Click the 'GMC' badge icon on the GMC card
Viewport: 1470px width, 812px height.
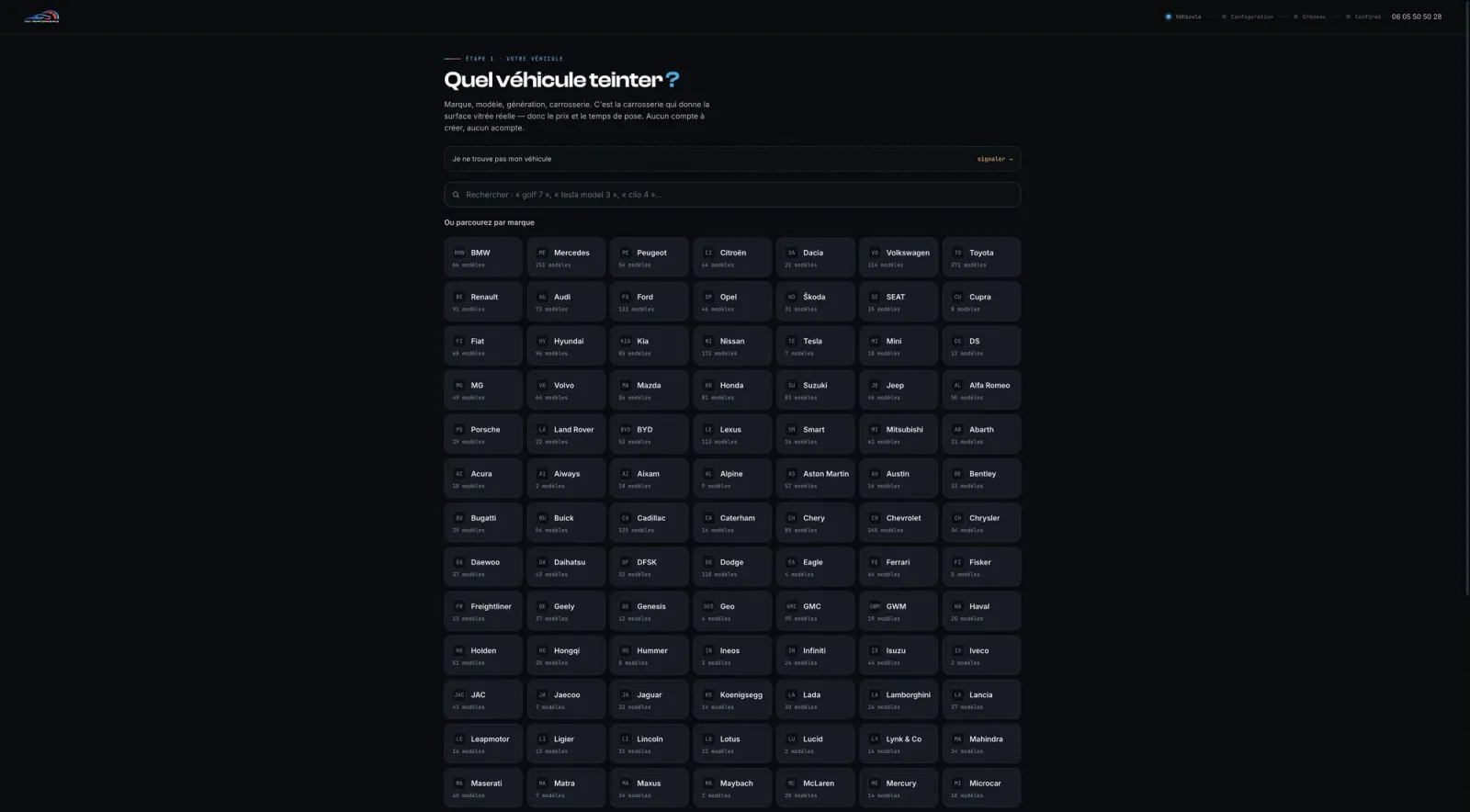[x=791, y=606]
